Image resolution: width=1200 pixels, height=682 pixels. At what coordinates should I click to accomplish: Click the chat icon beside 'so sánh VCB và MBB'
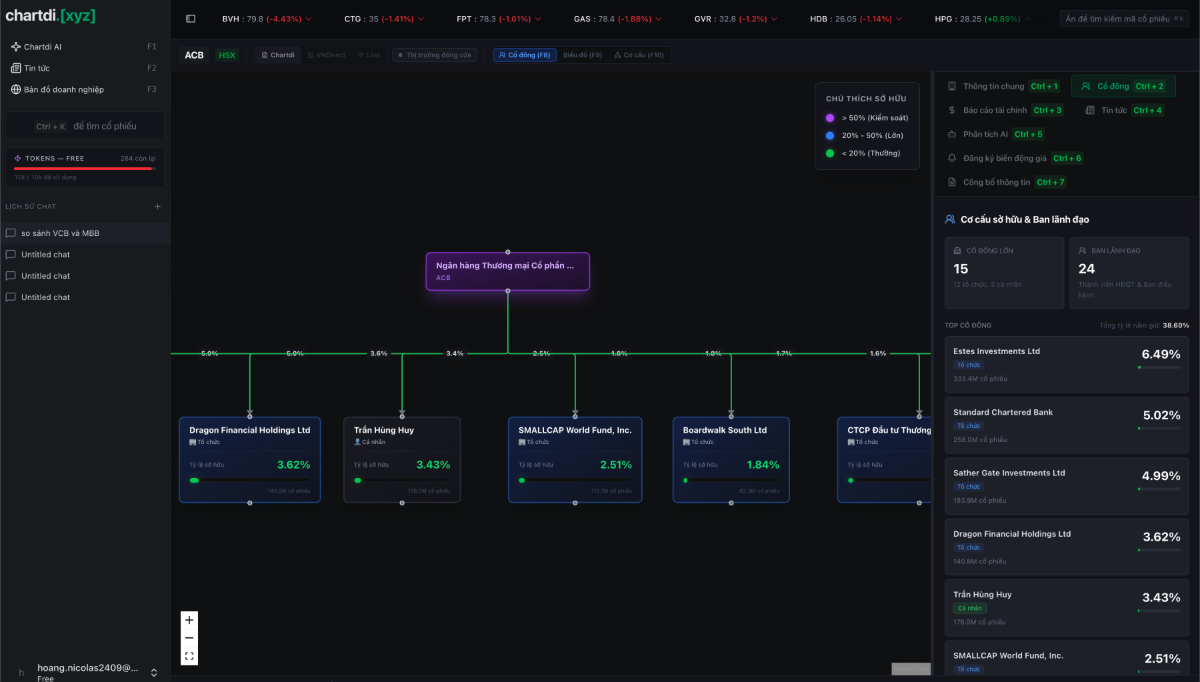[x=11, y=233]
